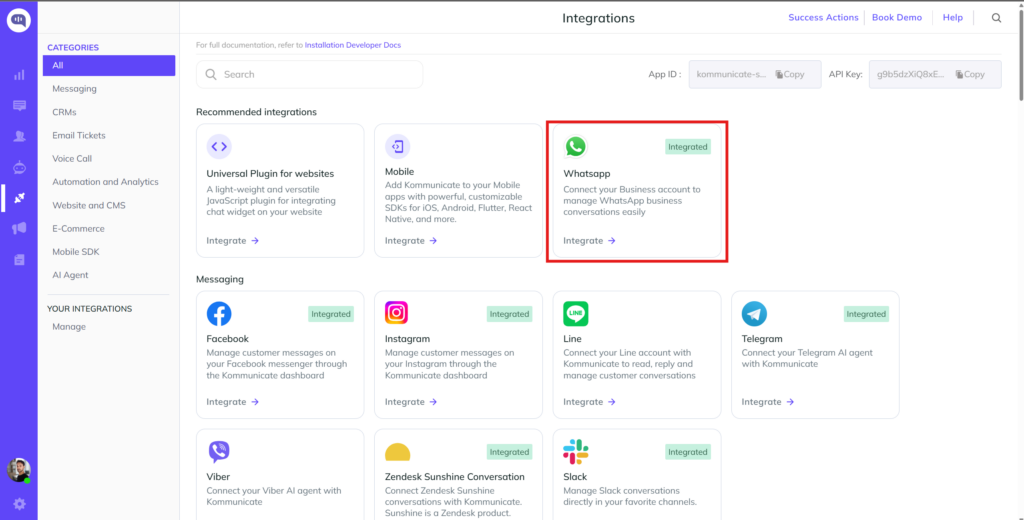Open the Installation Developer Docs link
Viewport: 1024px width, 520px height.
pos(353,45)
